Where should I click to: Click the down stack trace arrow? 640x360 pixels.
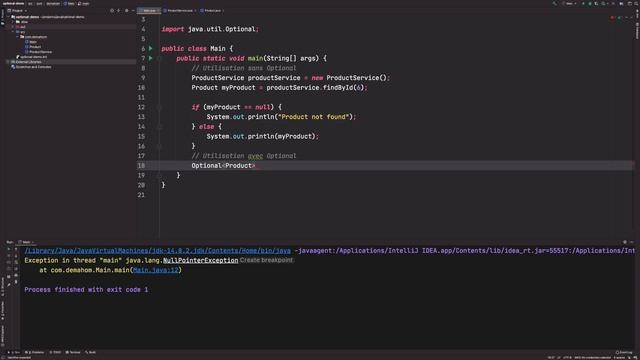[16, 256]
